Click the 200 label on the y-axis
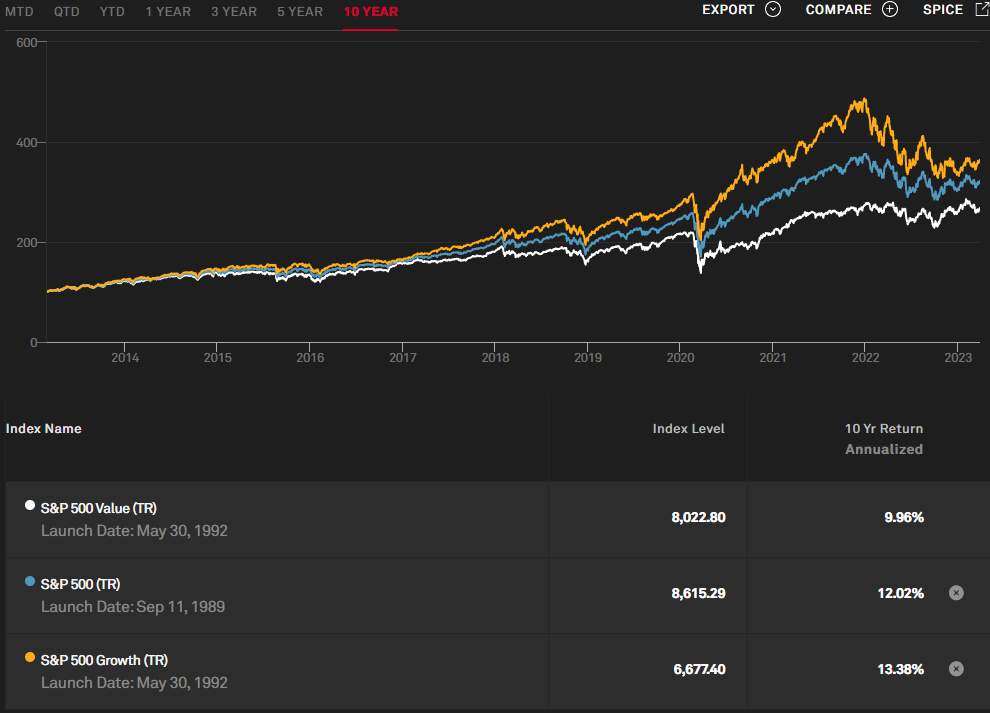This screenshot has width=990, height=713. coord(27,243)
